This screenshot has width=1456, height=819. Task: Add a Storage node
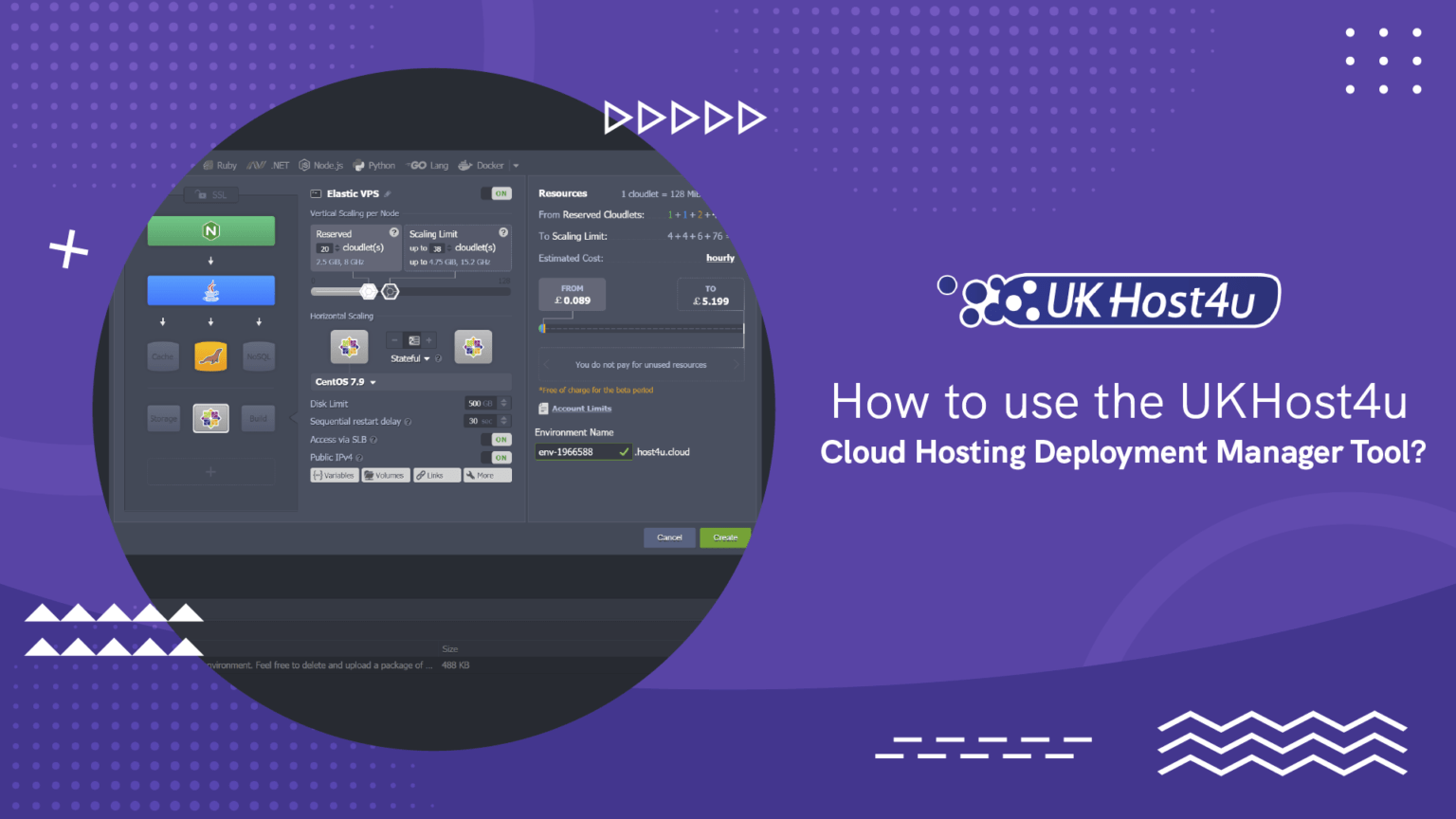click(x=164, y=418)
